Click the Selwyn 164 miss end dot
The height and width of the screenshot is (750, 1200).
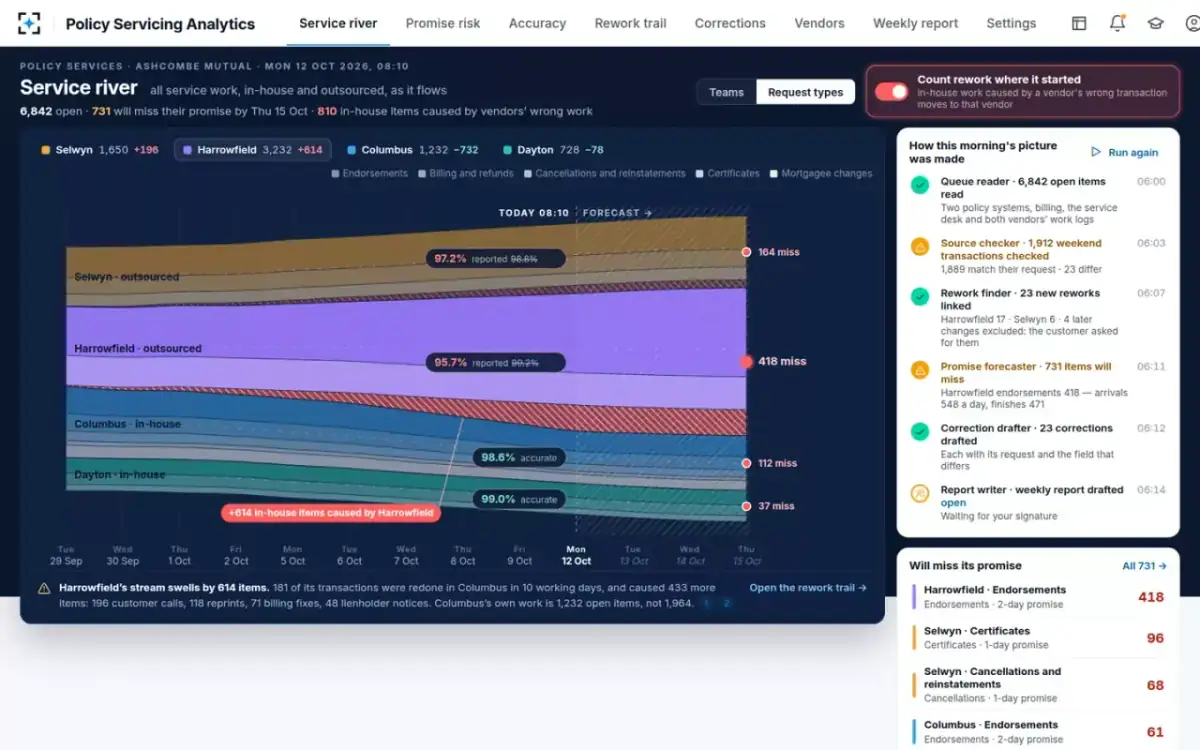click(x=746, y=252)
